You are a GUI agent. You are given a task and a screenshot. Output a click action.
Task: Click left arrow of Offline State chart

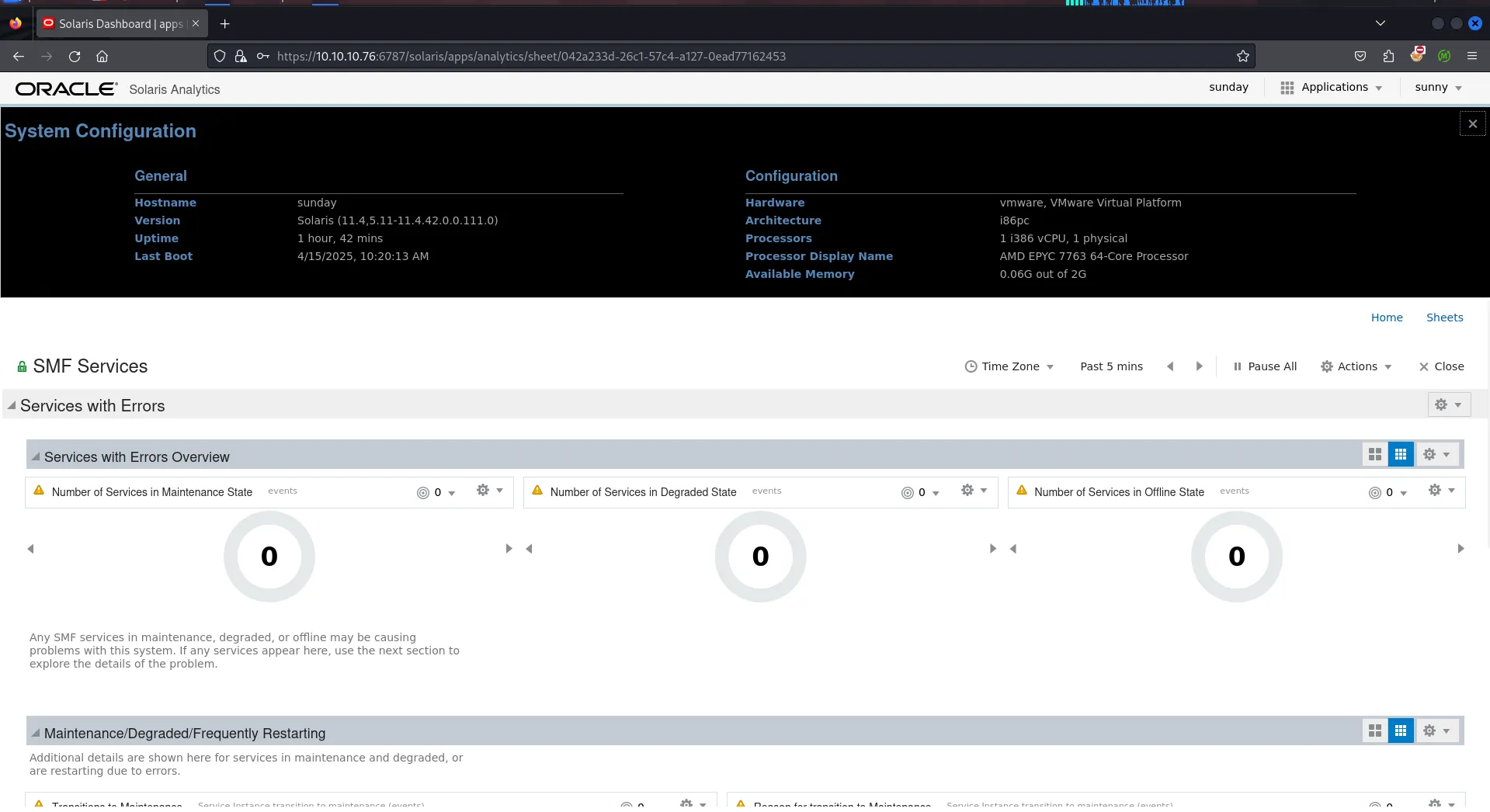pos(1013,549)
